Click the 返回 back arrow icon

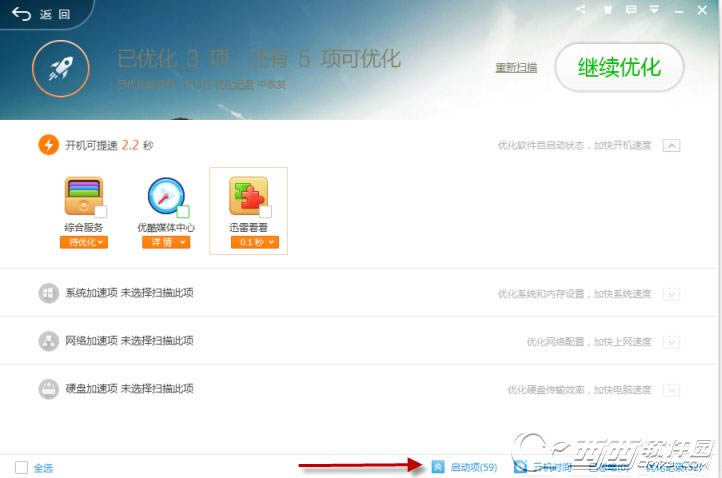click(21, 14)
